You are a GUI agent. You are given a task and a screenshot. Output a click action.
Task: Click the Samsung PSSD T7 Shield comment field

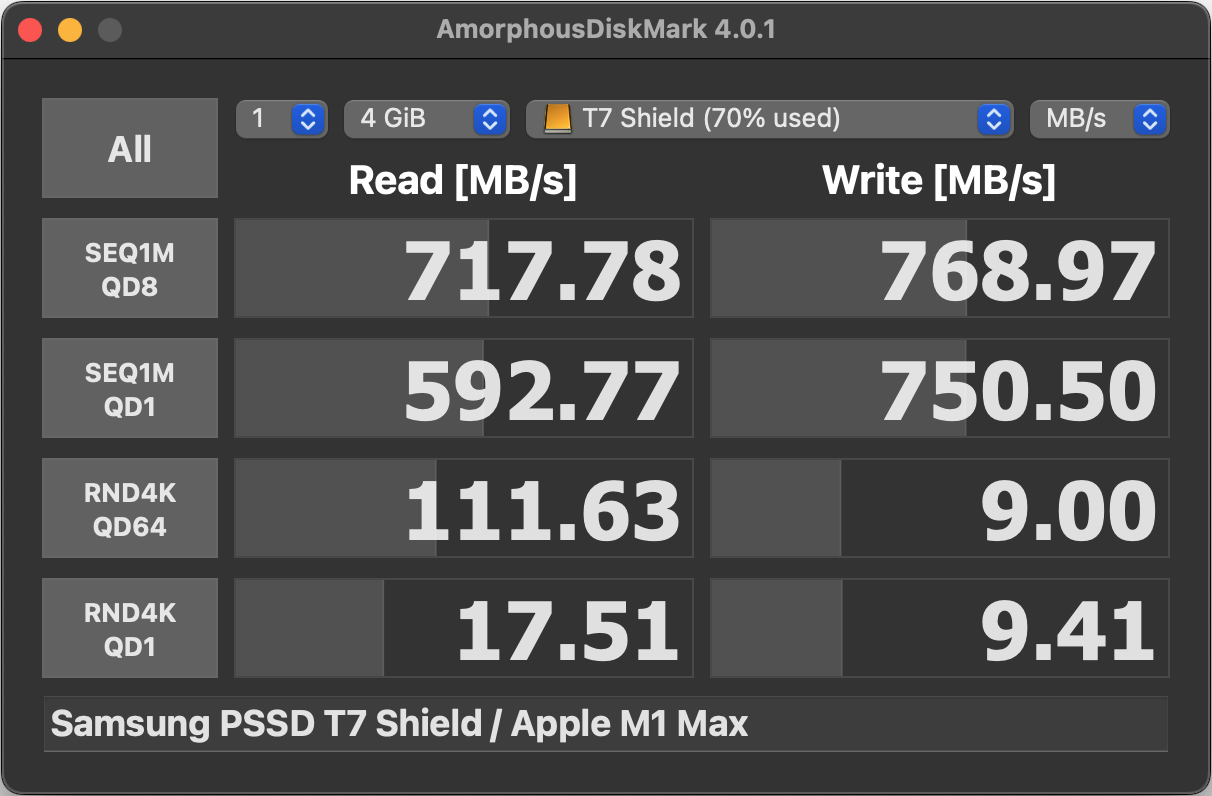606,724
